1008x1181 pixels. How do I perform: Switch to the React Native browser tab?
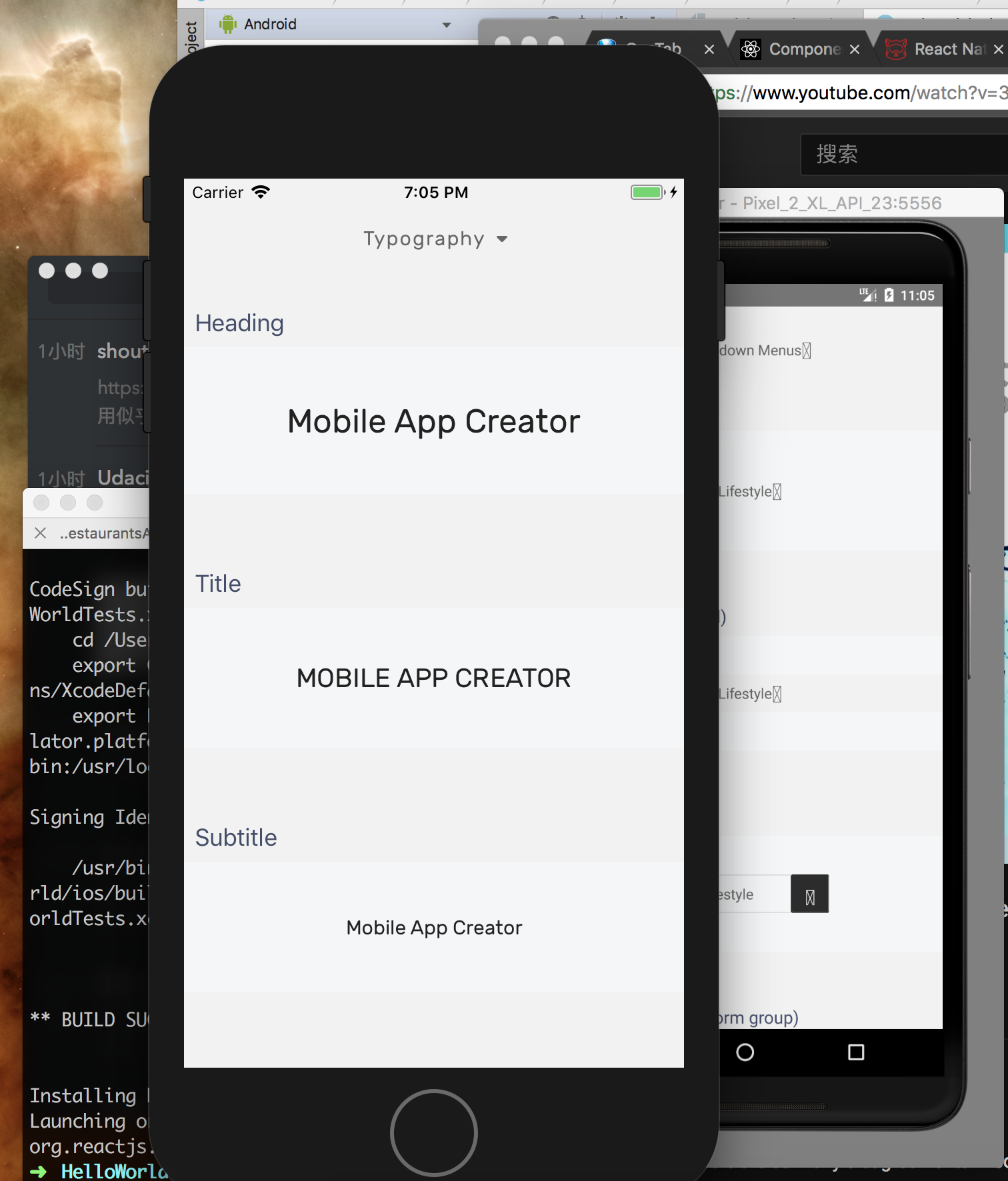[x=948, y=49]
